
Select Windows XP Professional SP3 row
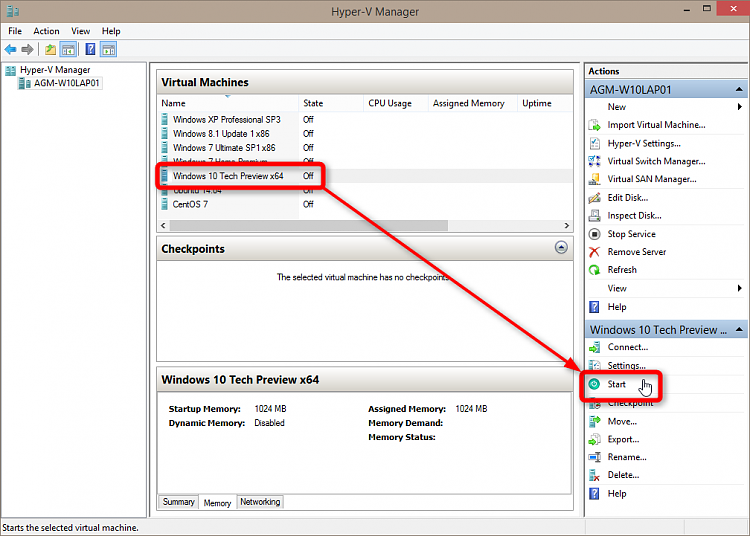pos(365,120)
